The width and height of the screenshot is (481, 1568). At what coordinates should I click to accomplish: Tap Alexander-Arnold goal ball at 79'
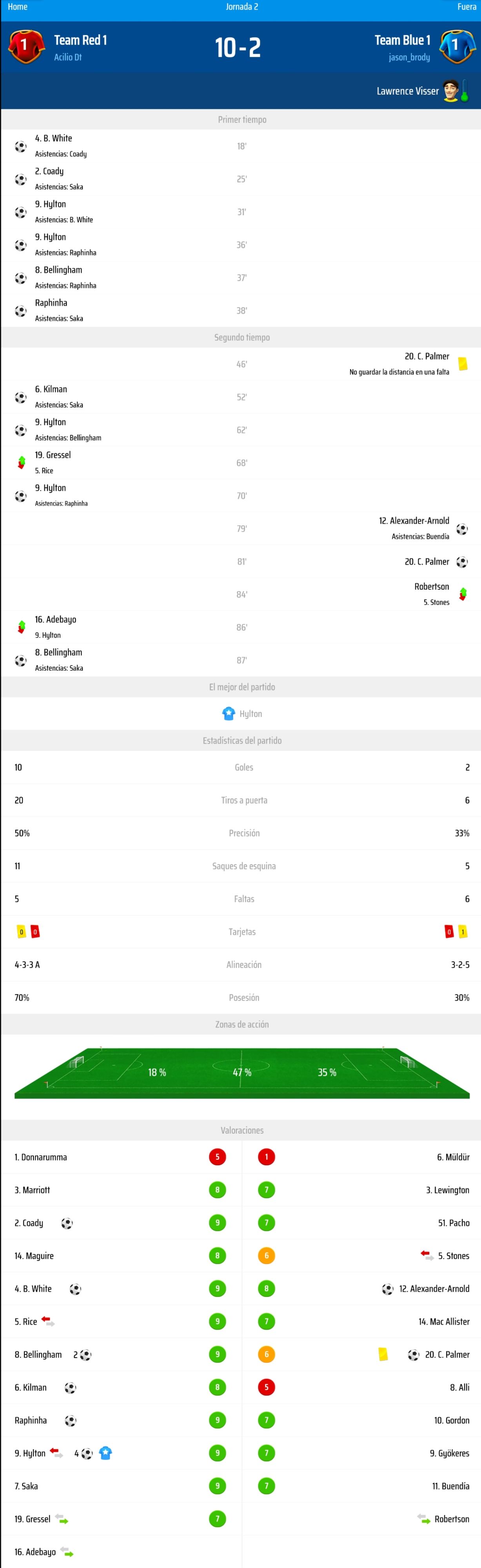pyautogui.click(x=462, y=529)
